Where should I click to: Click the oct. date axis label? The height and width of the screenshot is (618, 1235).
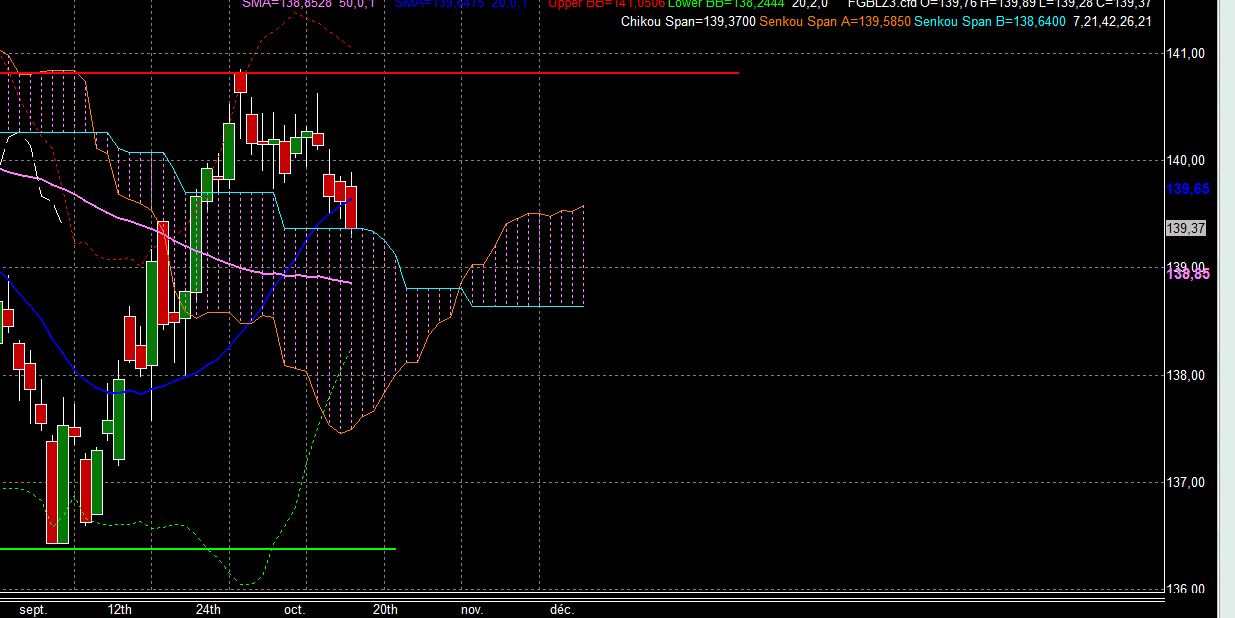[x=295, y=609]
